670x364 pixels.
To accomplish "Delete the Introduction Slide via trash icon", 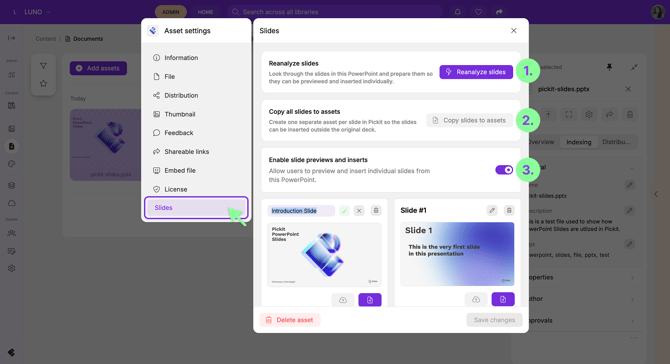I will (x=376, y=210).
